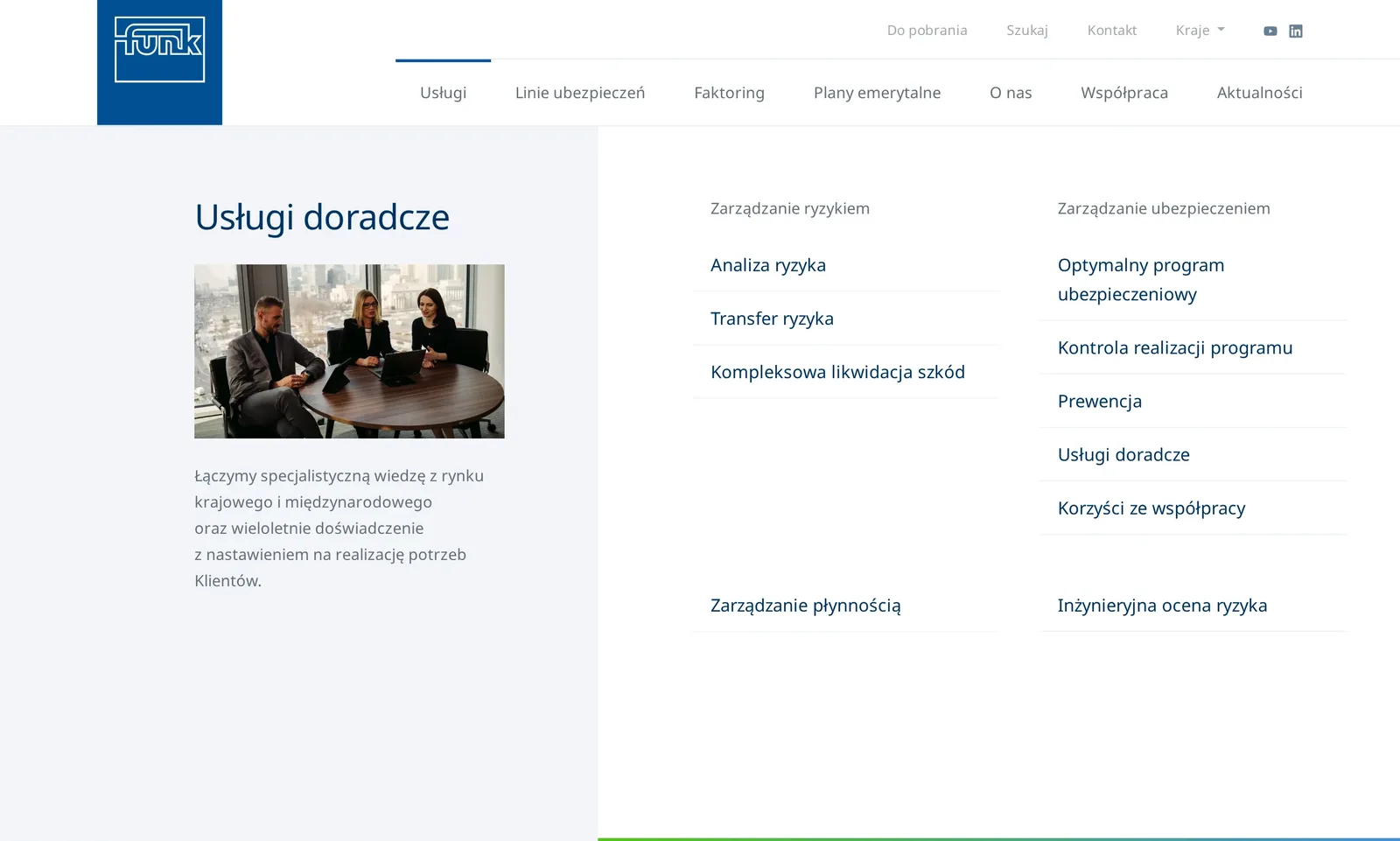Open the LinkedIn icon link
The width and height of the screenshot is (1400, 841).
pos(1296,31)
